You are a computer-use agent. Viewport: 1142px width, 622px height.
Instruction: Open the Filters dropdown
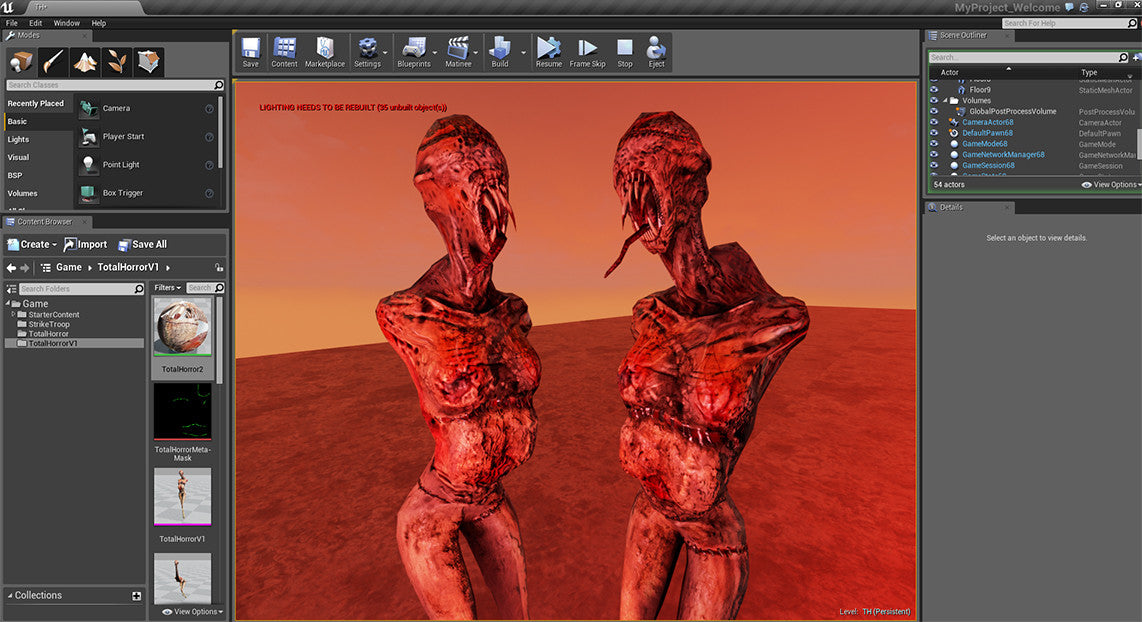pyautogui.click(x=168, y=288)
